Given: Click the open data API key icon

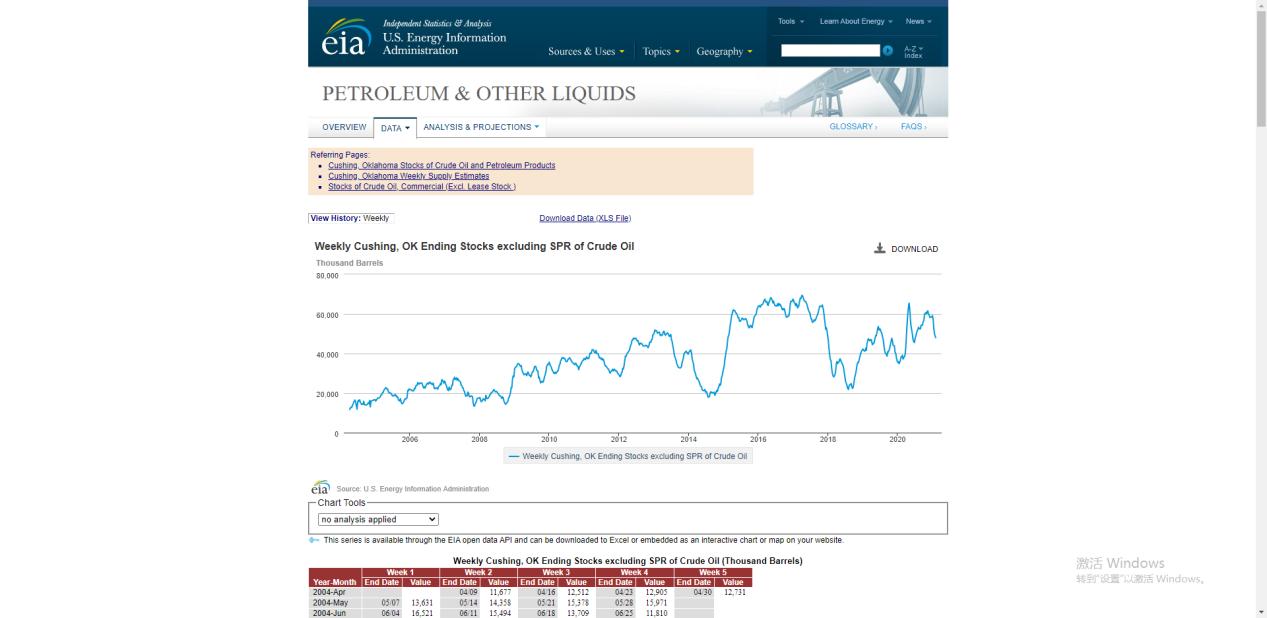Looking at the screenshot, I should coord(314,540).
